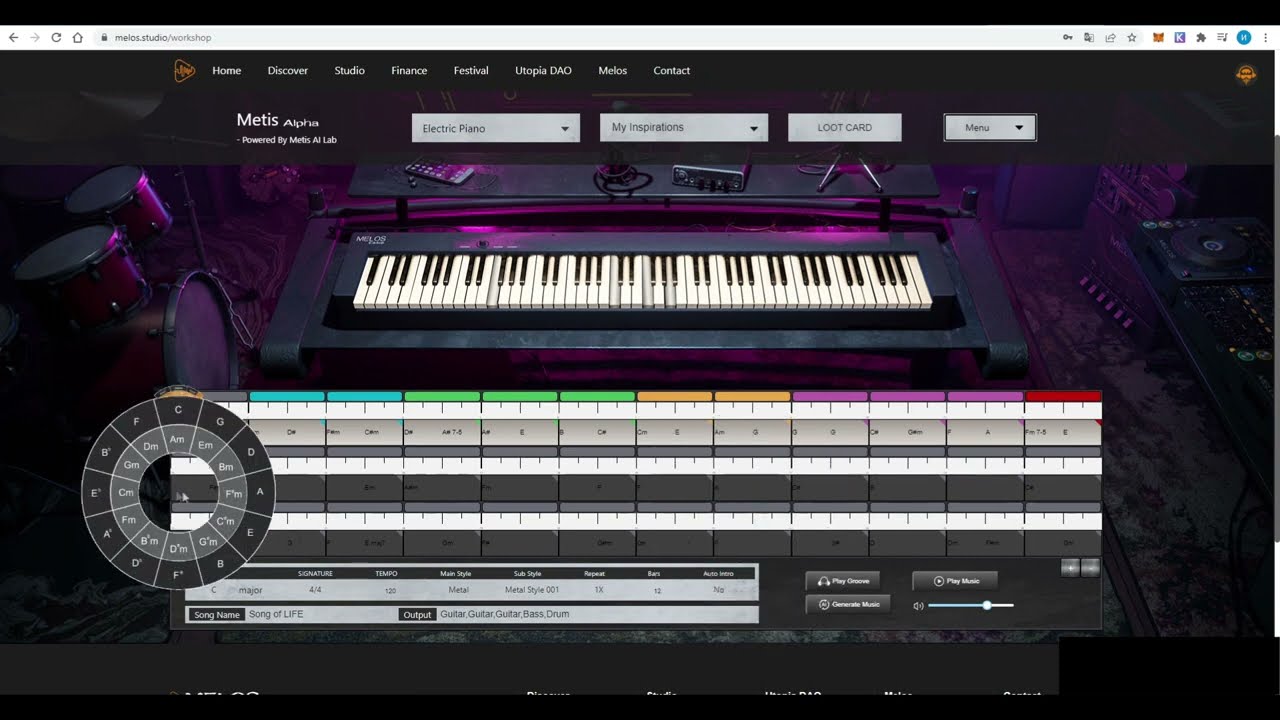Open the Studio nav item
Image resolution: width=1280 pixels, height=720 pixels.
pyautogui.click(x=349, y=71)
